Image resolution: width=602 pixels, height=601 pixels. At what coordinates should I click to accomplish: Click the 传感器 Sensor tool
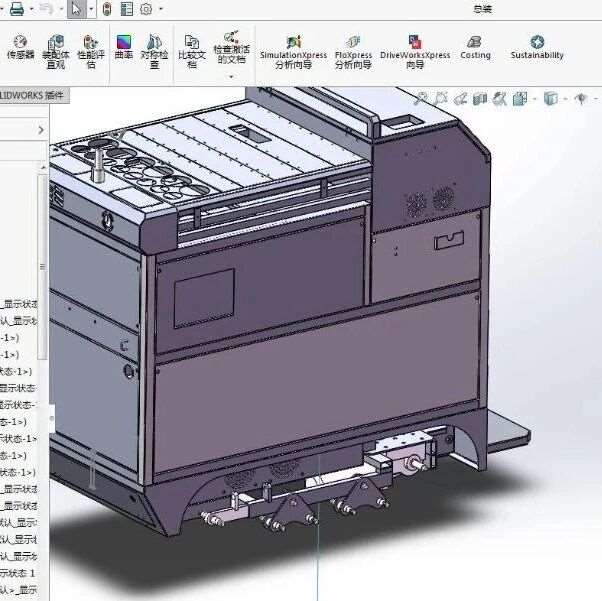[x=20, y=47]
